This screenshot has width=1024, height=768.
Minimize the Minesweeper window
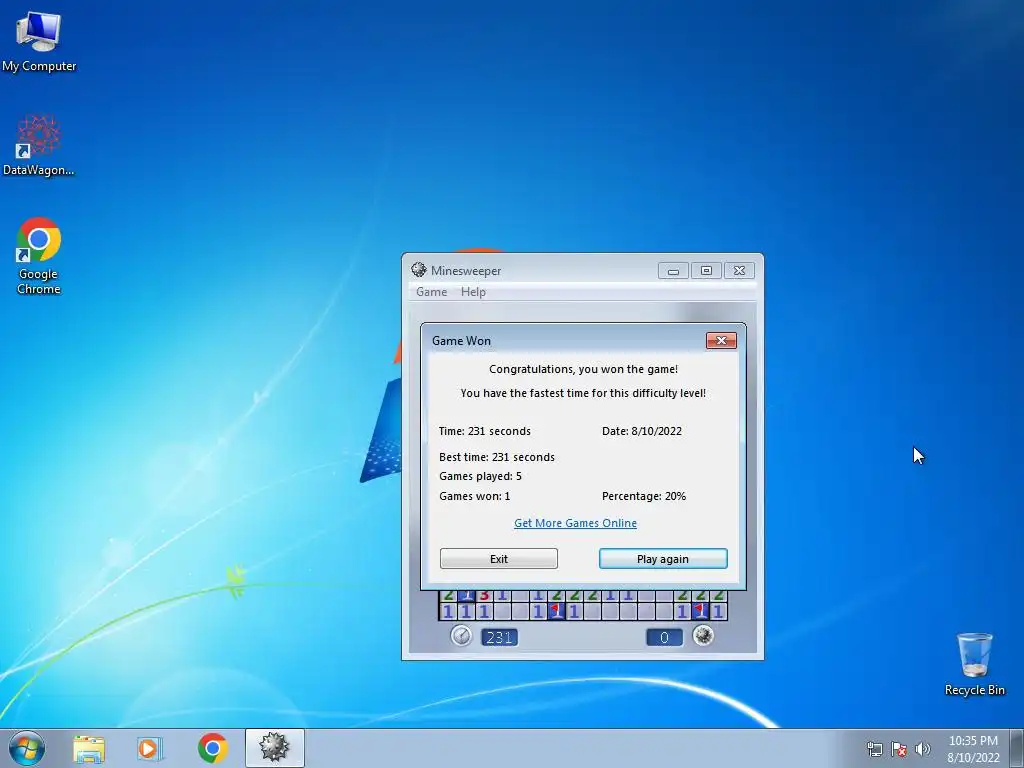[673, 270]
